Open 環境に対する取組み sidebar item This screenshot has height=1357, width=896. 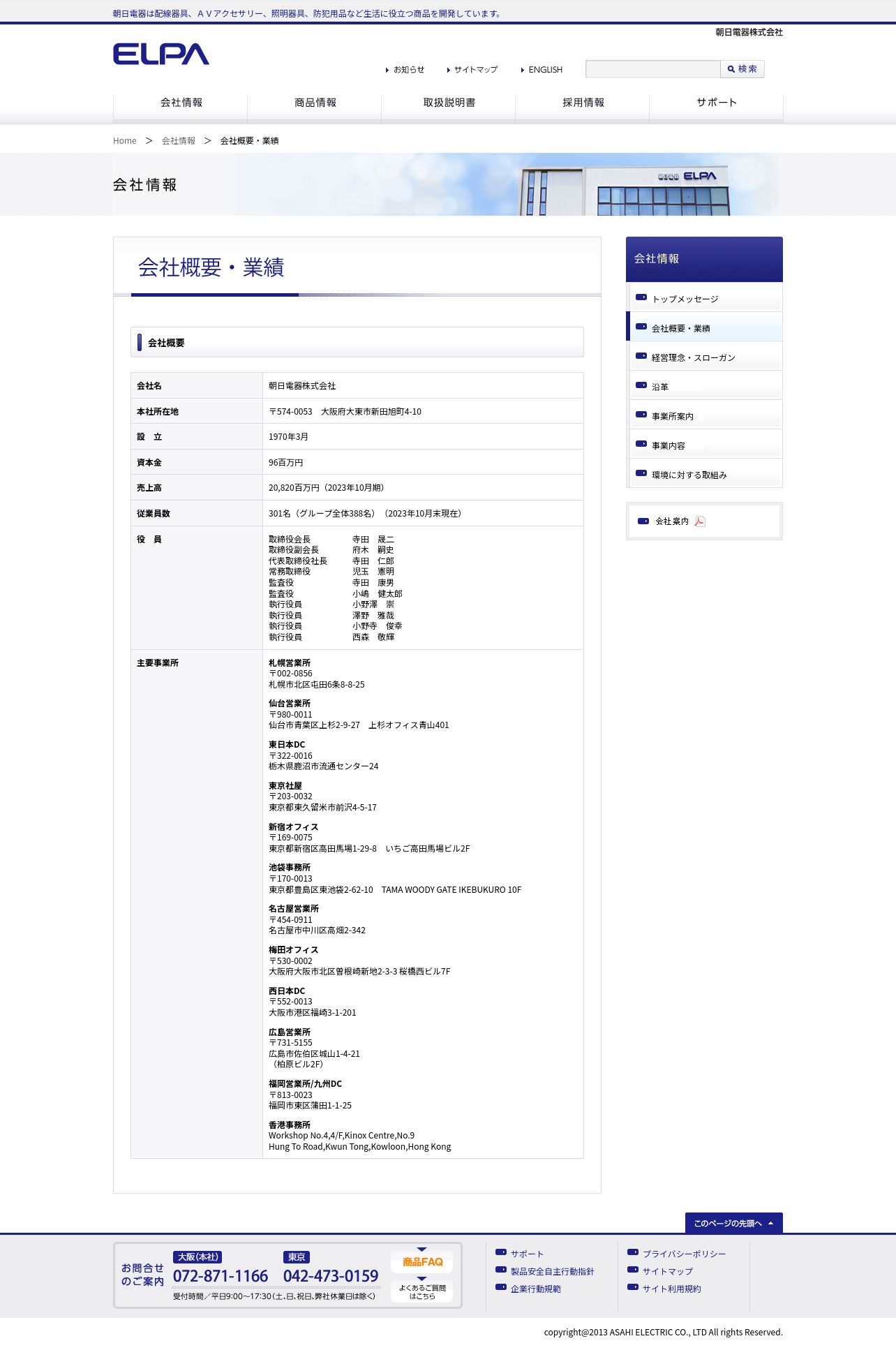click(x=705, y=474)
